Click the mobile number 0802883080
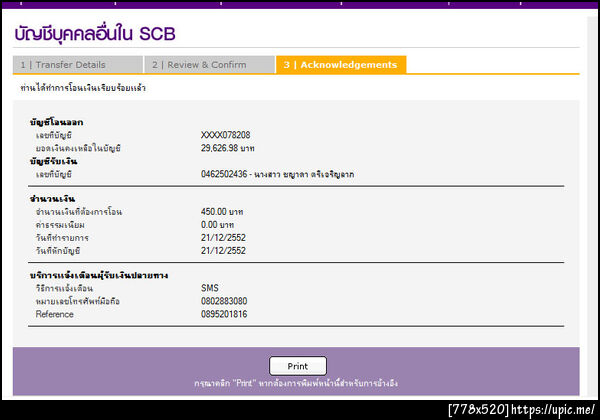The width and height of the screenshot is (600, 420). coord(224,301)
